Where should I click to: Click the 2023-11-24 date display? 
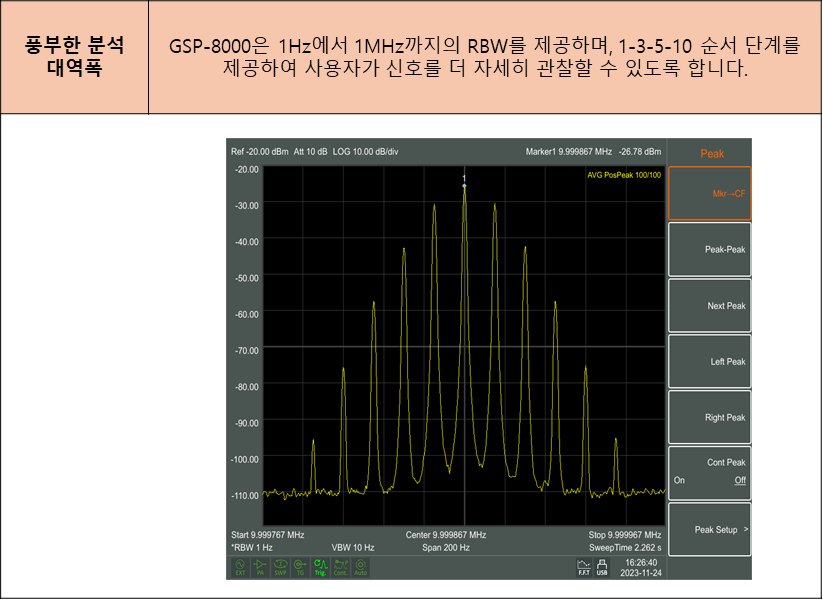click(641, 573)
